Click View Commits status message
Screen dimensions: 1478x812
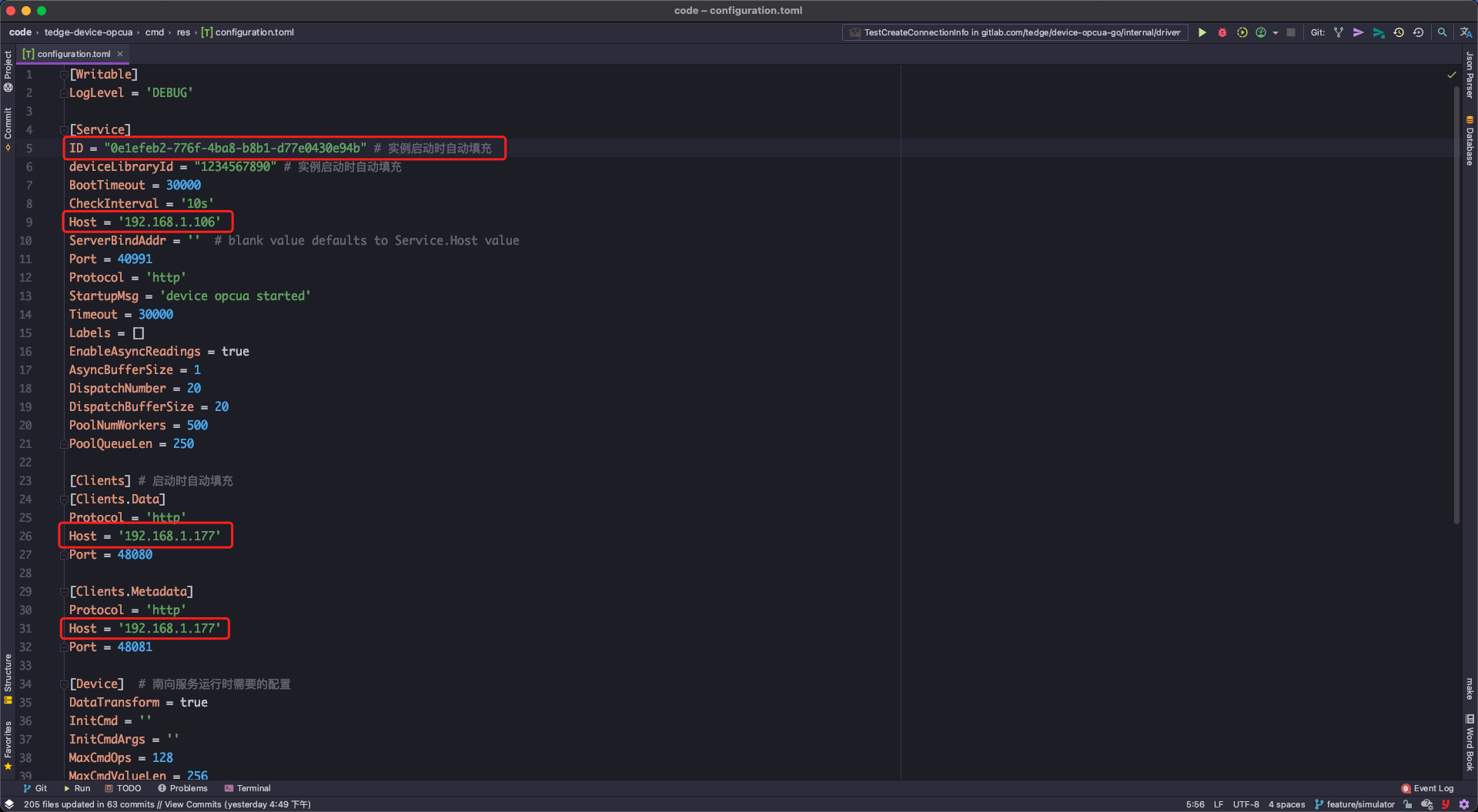click(x=167, y=804)
